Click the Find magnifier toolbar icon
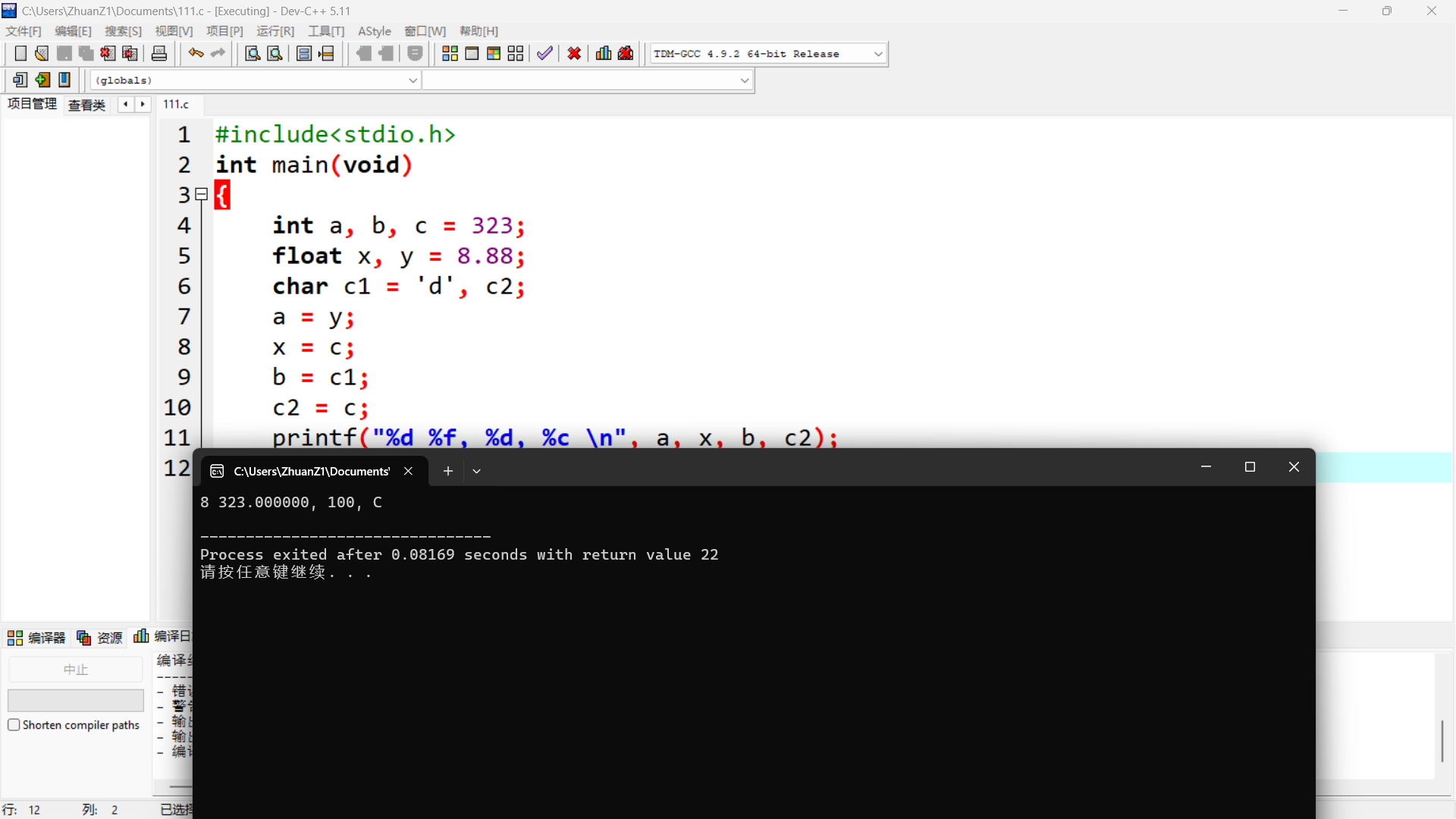 253,54
